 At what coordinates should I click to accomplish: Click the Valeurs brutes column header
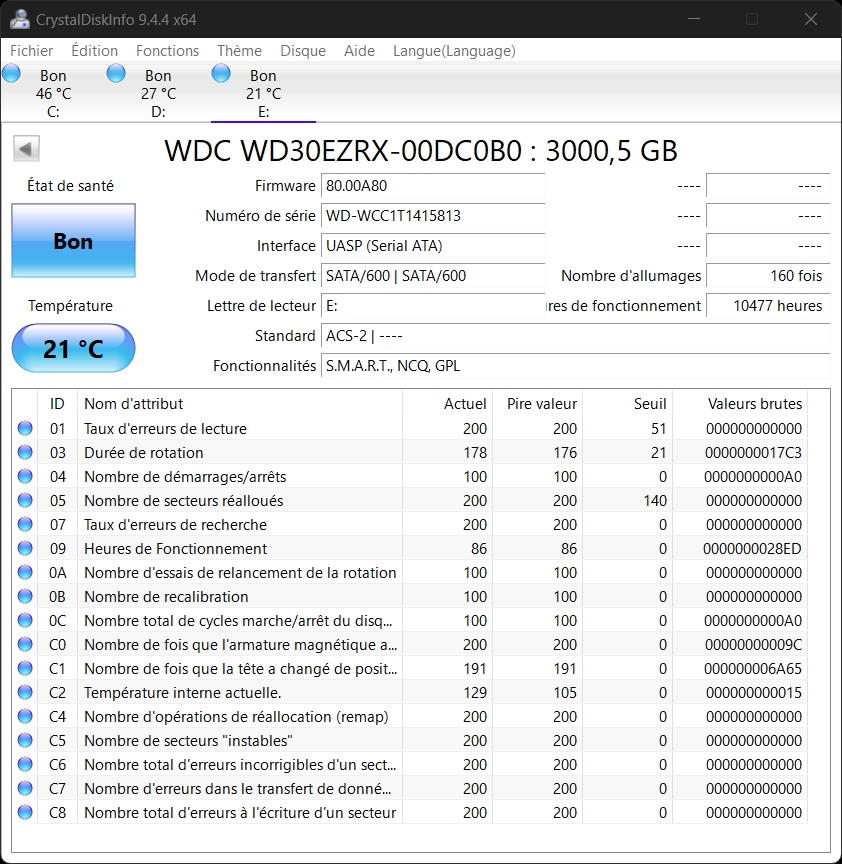pyautogui.click(x=754, y=404)
